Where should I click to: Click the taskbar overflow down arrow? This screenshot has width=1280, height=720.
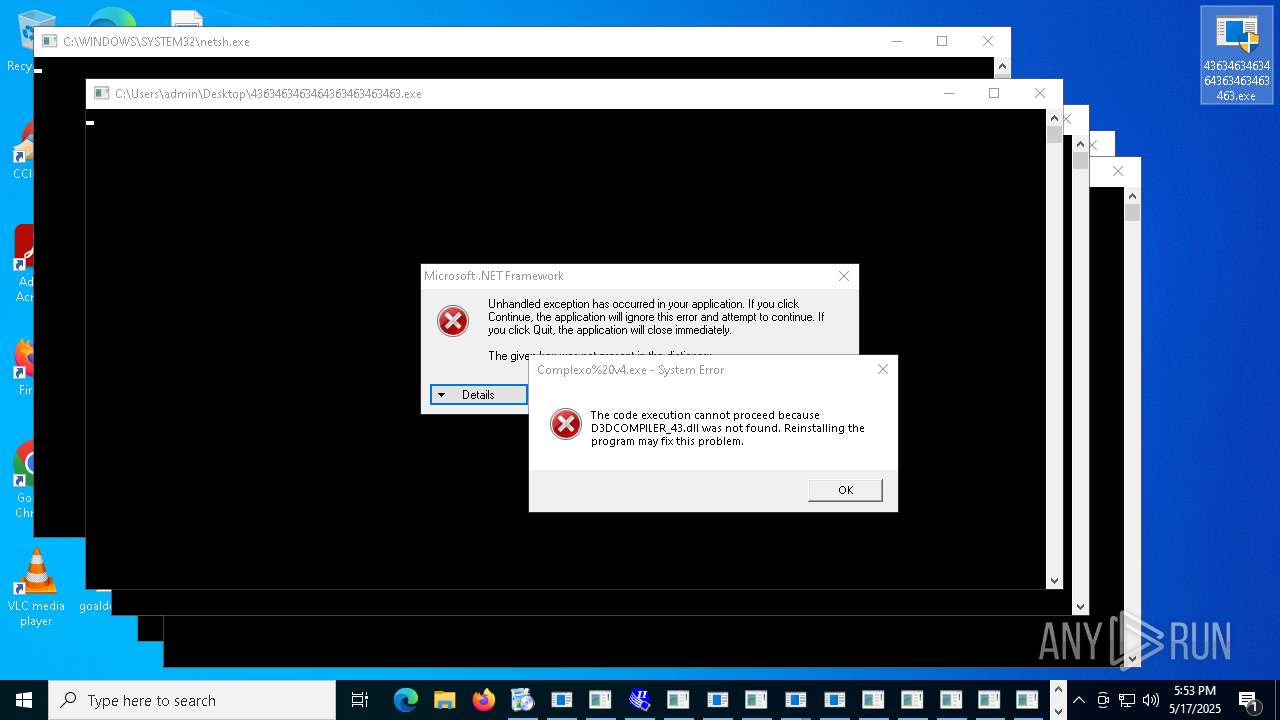click(x=1058, y=711)
